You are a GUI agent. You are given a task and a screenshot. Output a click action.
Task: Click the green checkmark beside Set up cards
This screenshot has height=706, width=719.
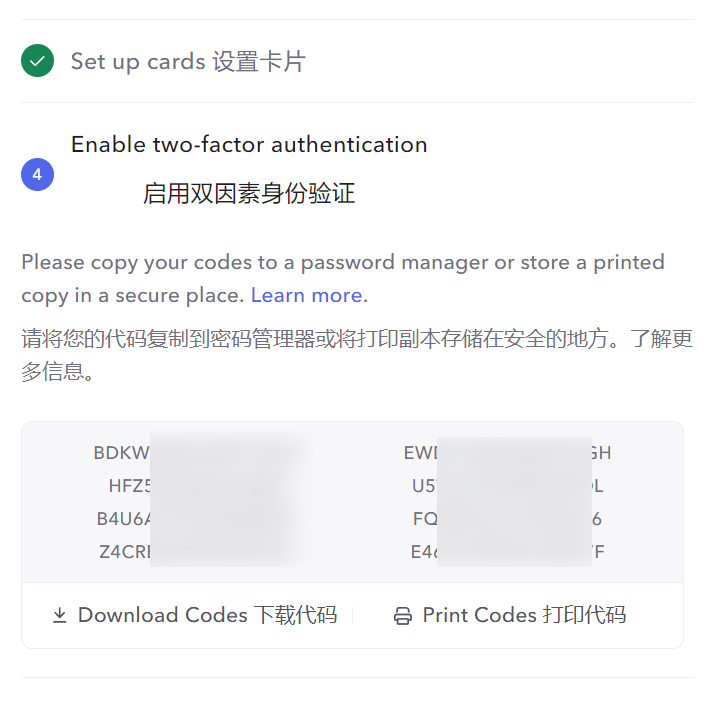tap(37, 62)
